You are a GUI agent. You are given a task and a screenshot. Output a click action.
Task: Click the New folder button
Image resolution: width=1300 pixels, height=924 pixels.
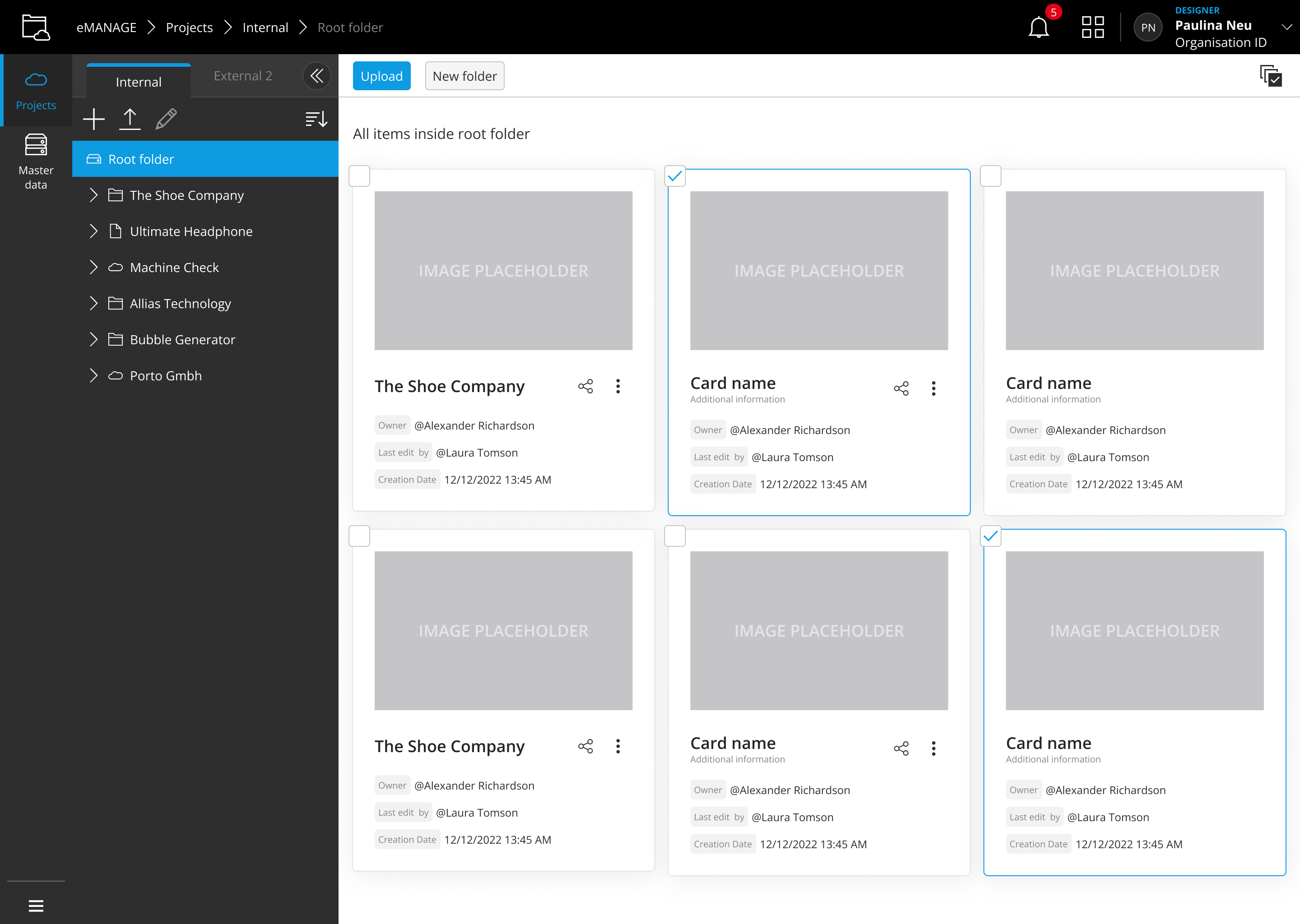pos(464,76)
